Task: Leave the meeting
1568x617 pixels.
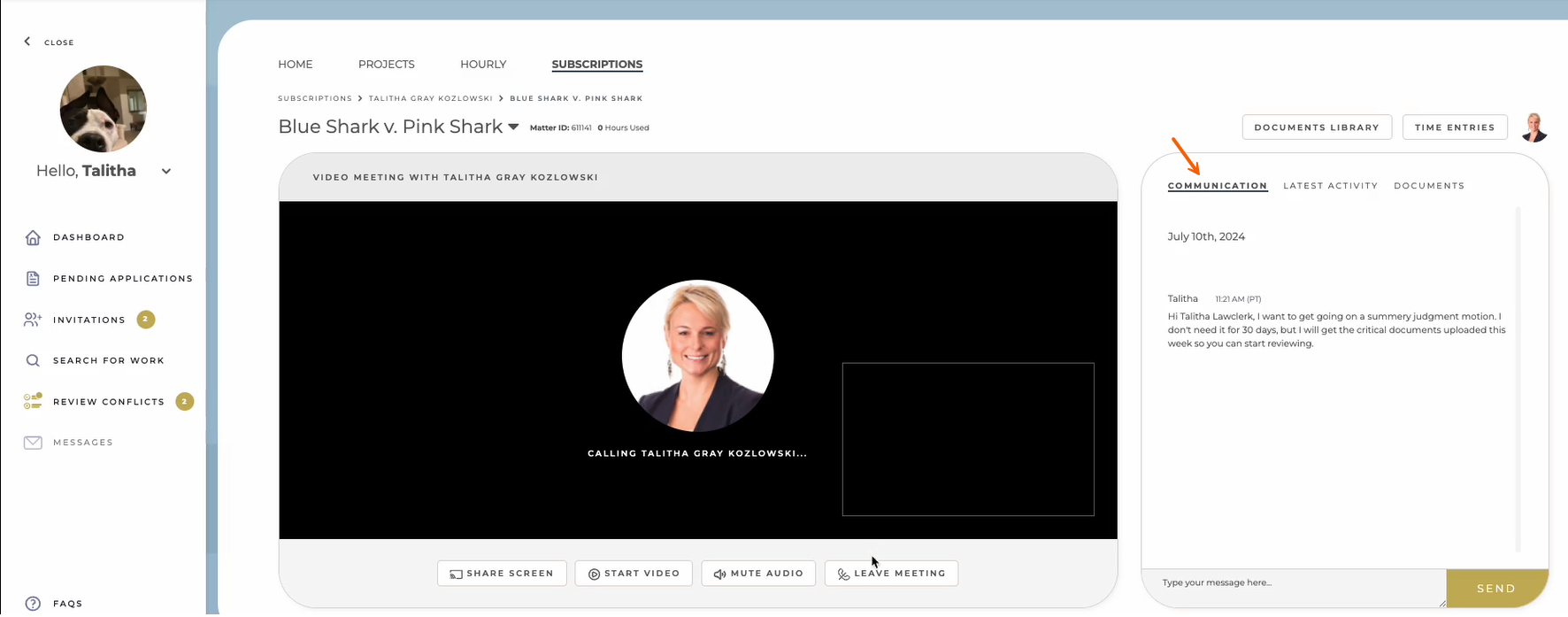Action: [891, 574]
